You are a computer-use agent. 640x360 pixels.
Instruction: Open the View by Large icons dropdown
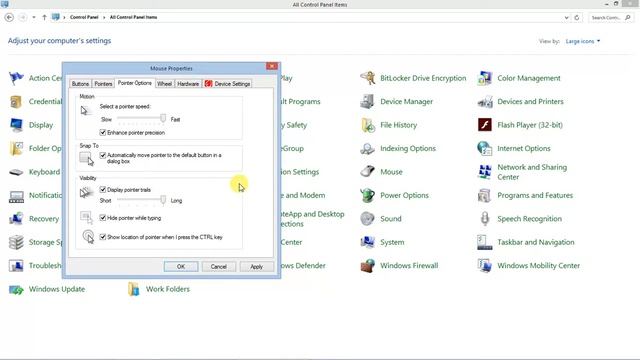coord(583,41)
